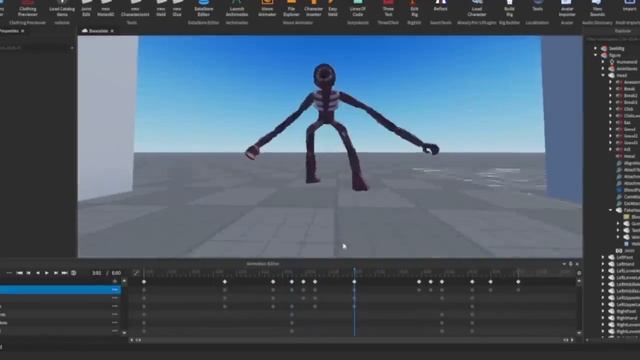Open the Moon Animator plugin
The image size is (640, 360).
point(267,9)
